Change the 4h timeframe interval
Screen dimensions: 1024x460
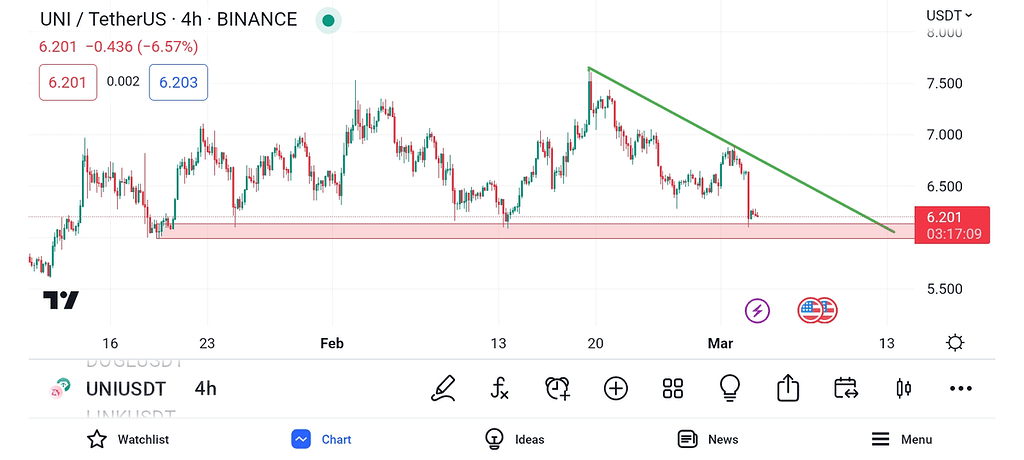coord(205,388)
